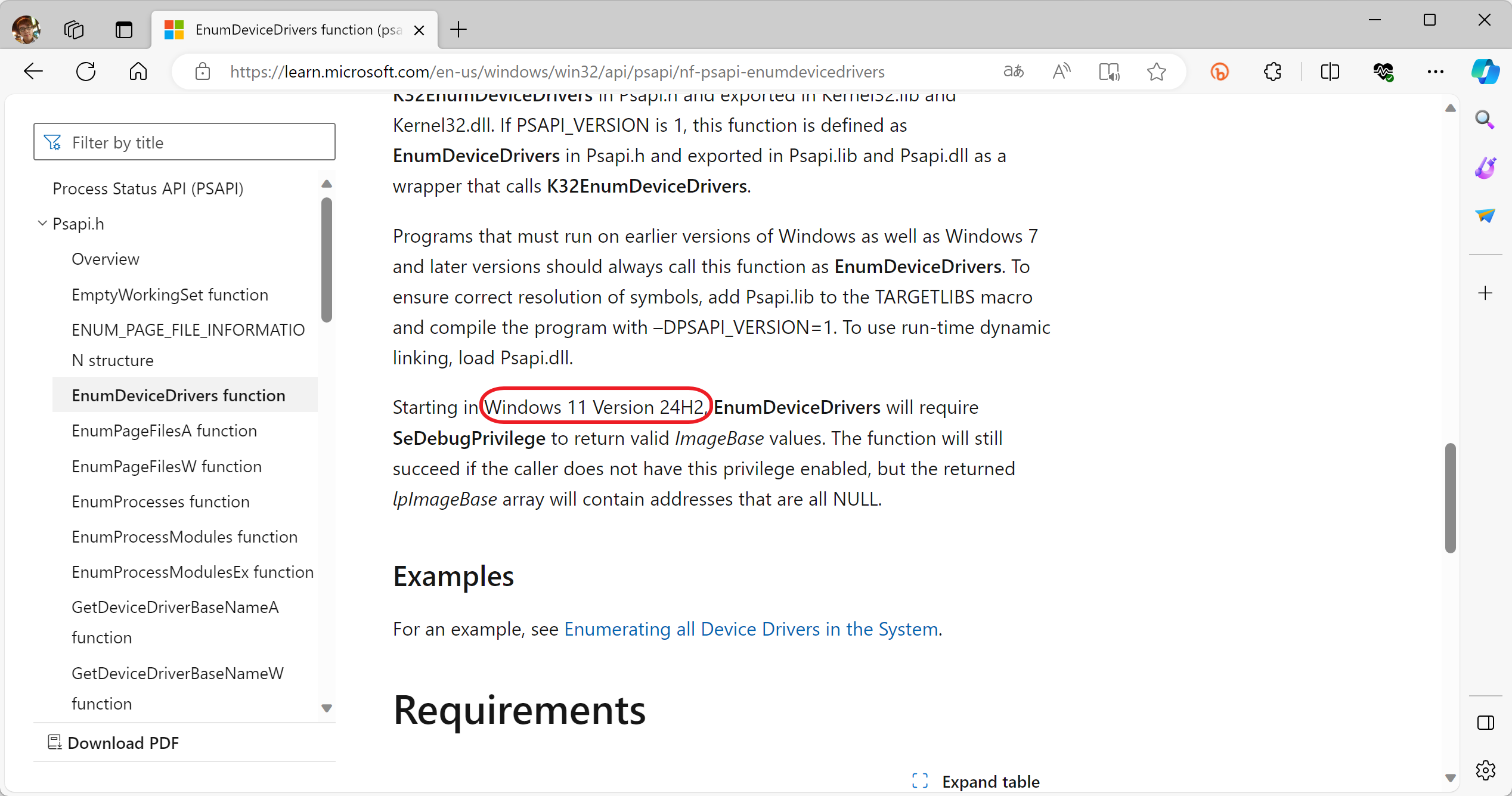
Task: Select the EnumDeviceDrivers function tab
Action: 292,29
